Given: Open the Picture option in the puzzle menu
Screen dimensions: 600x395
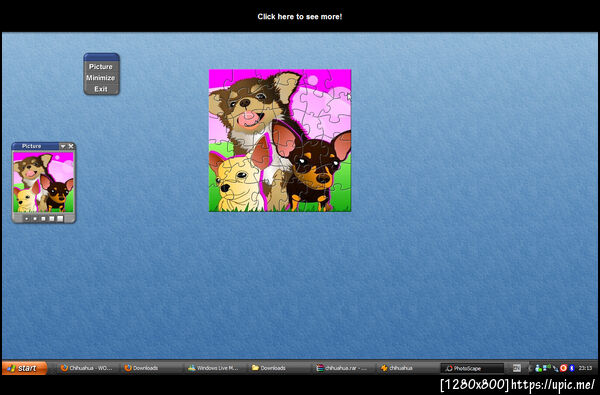Looking at the screenshot, I should (101, 67).
